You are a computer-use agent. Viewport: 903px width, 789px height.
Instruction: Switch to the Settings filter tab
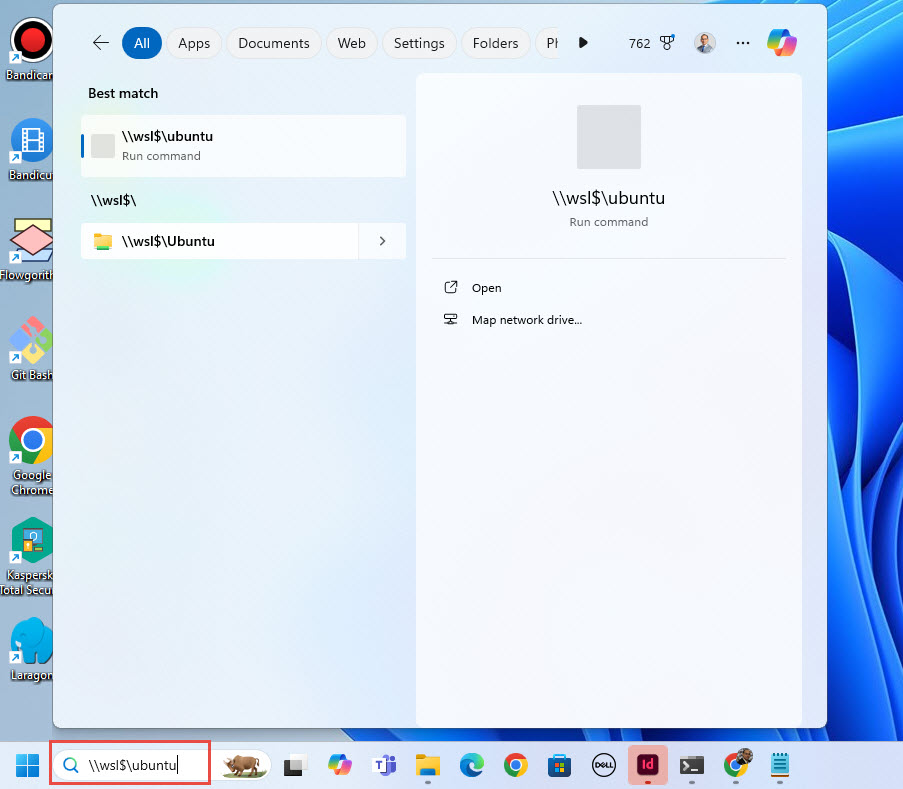click(x=419, y=43)
